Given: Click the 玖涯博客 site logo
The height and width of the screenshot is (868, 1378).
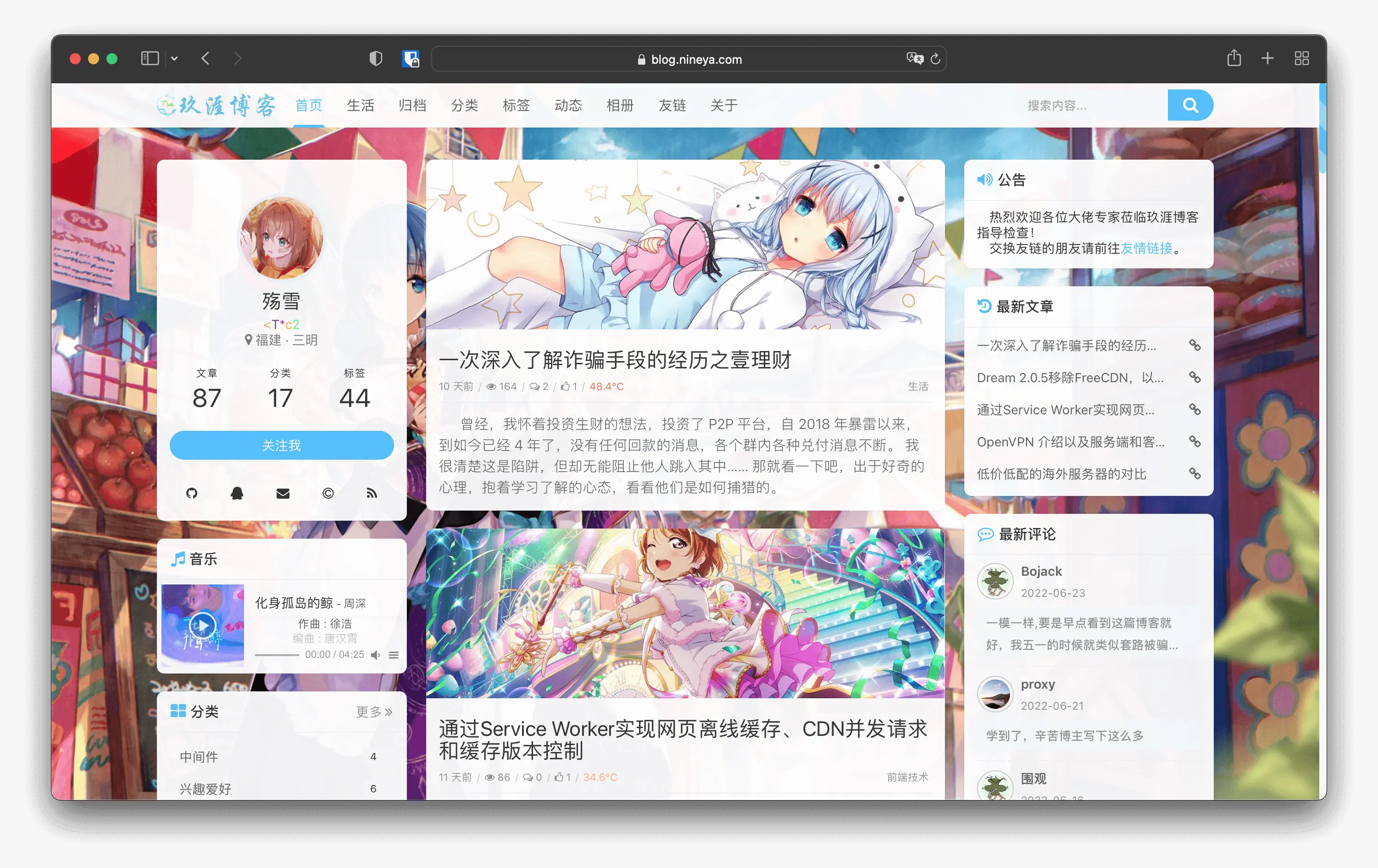Looking at the screenshot, I should [217, 105].
